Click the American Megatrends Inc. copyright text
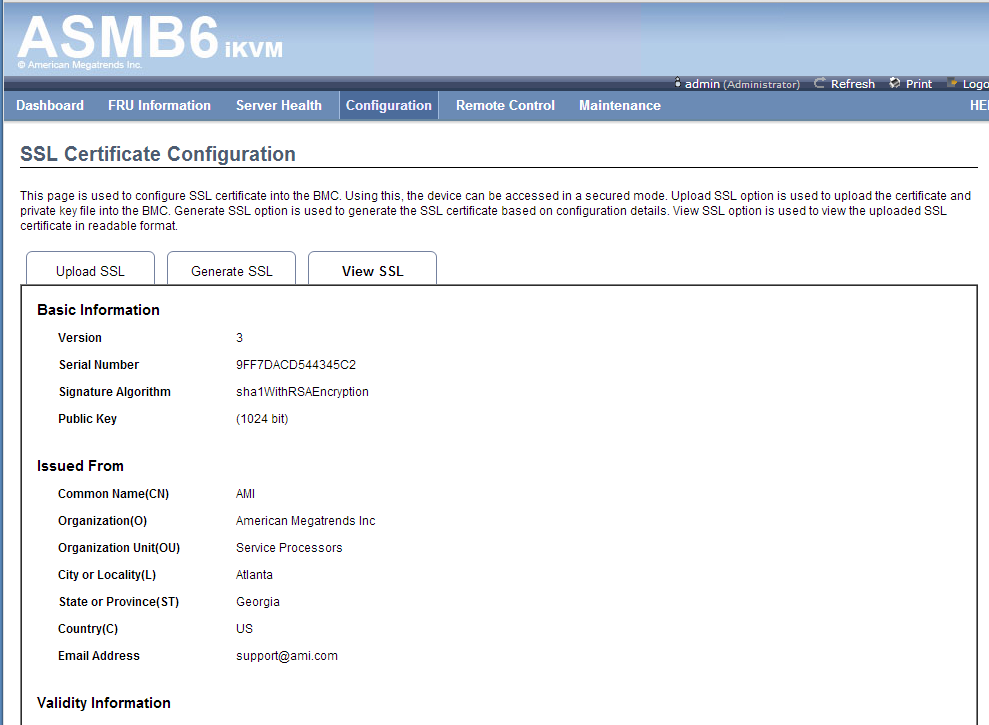Viewport: 989px width, 725px height. click(80, 65)
